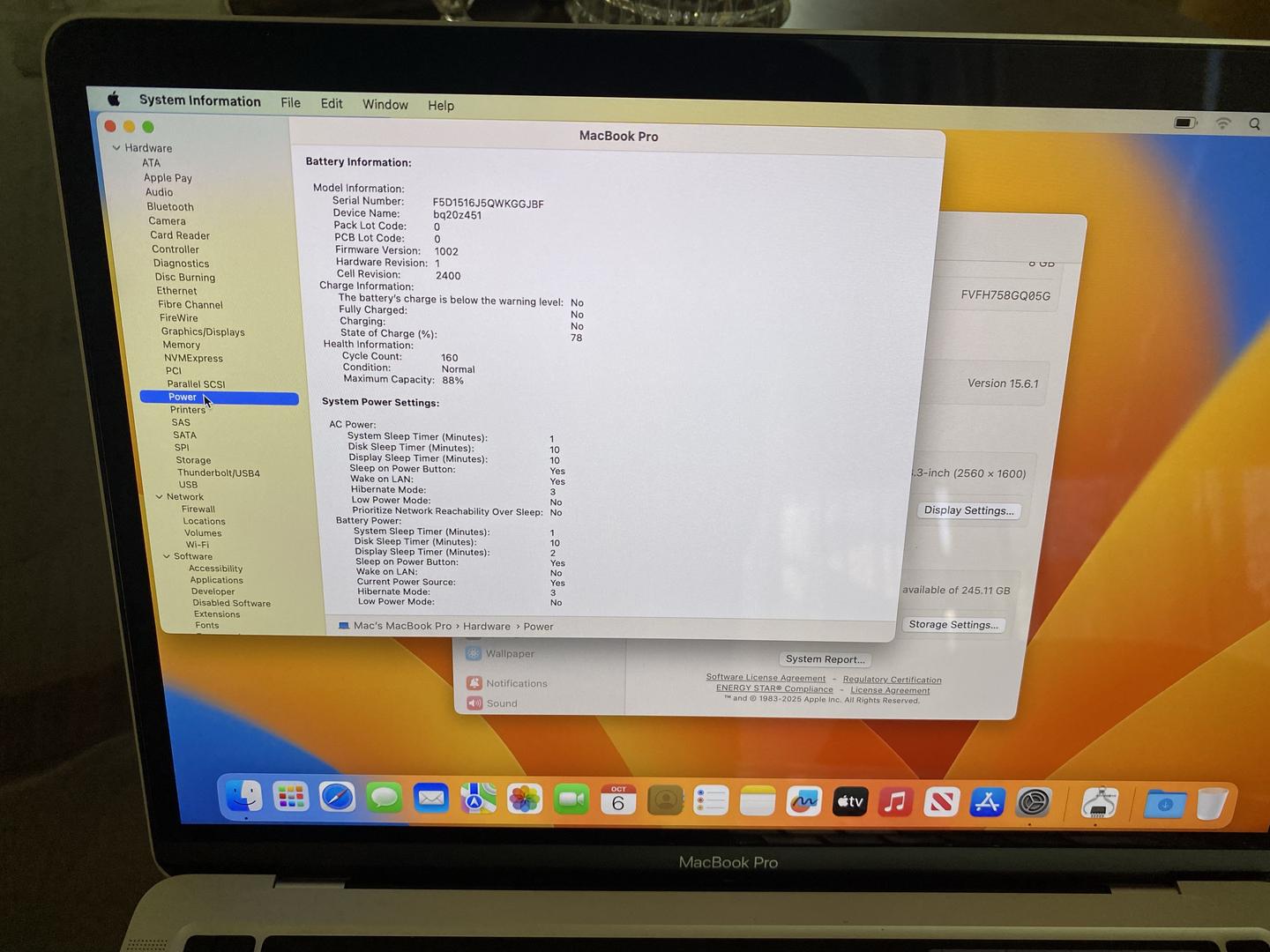Open Launchpad from the Dock
The image size is (1270, 952).
tap(290, 798)
